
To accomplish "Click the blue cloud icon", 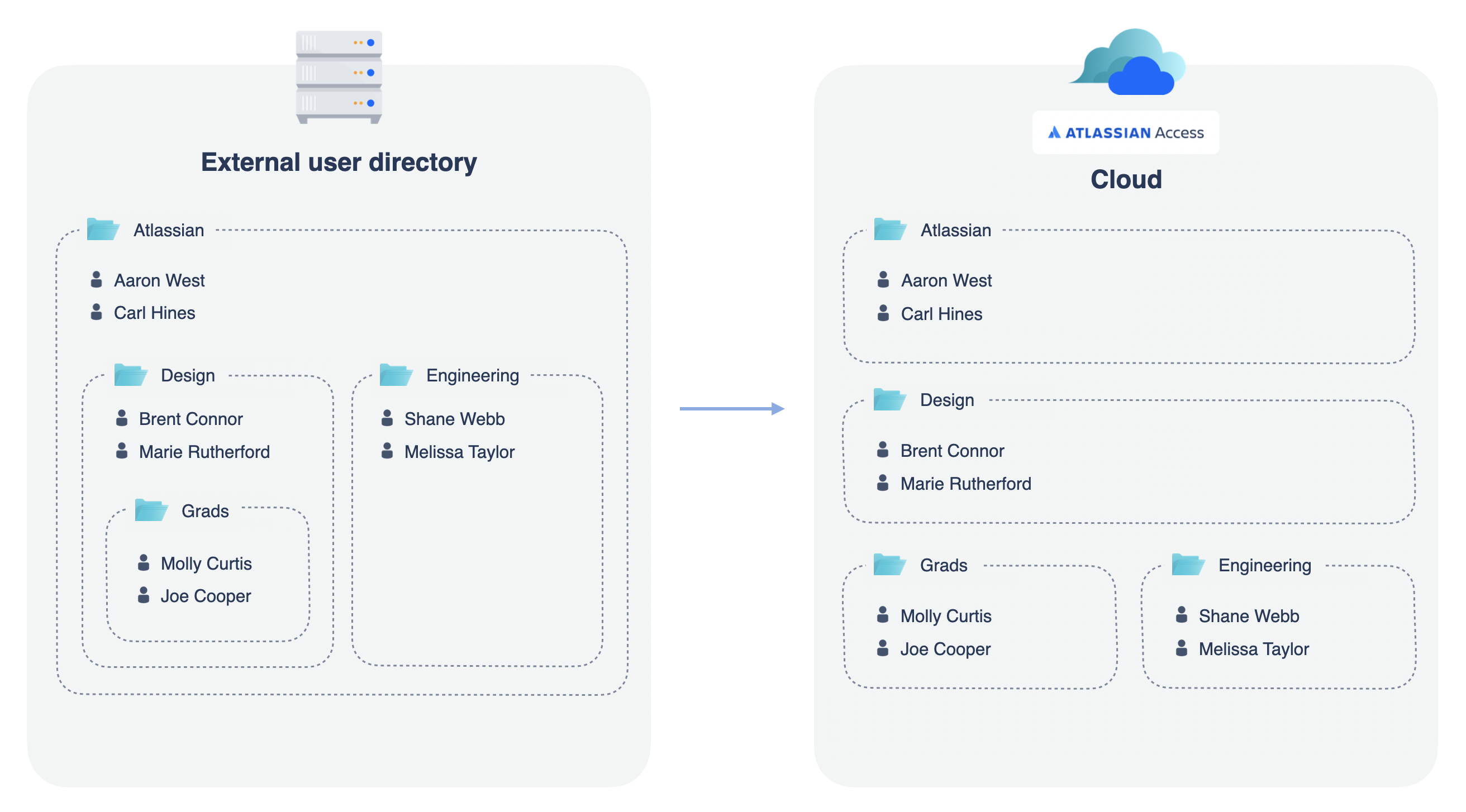I will pos(1127,63).
